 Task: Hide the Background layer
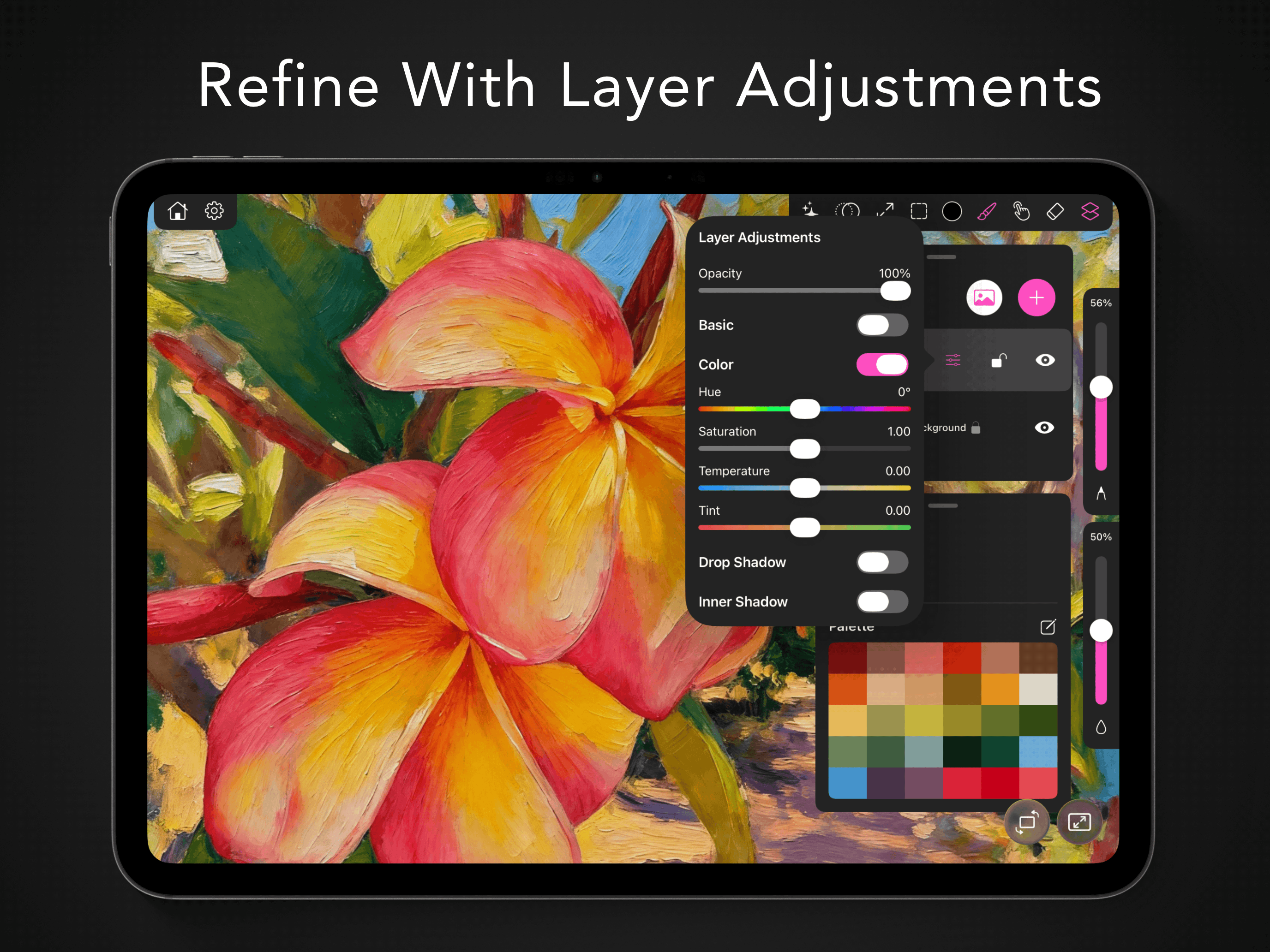(x=1045, y=428)
